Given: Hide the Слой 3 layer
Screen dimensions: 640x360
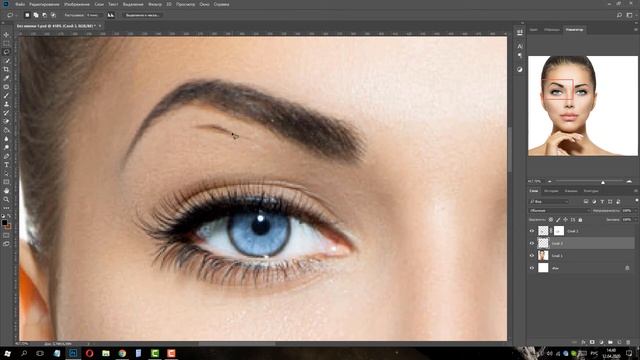Looking at the screenshot, I should 531,231.
